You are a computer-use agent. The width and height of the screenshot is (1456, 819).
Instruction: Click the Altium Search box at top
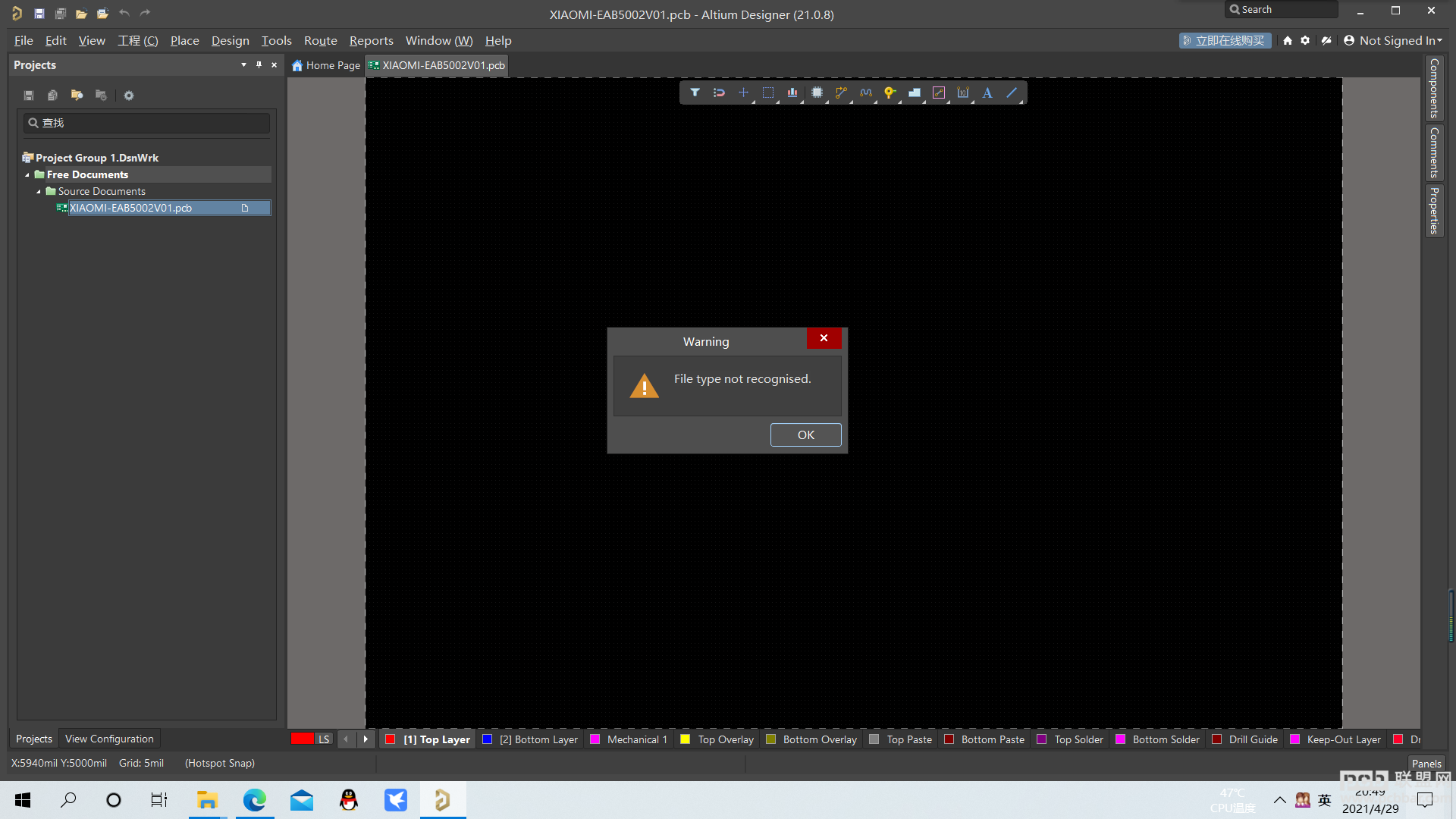click(x=1281, y=10)
